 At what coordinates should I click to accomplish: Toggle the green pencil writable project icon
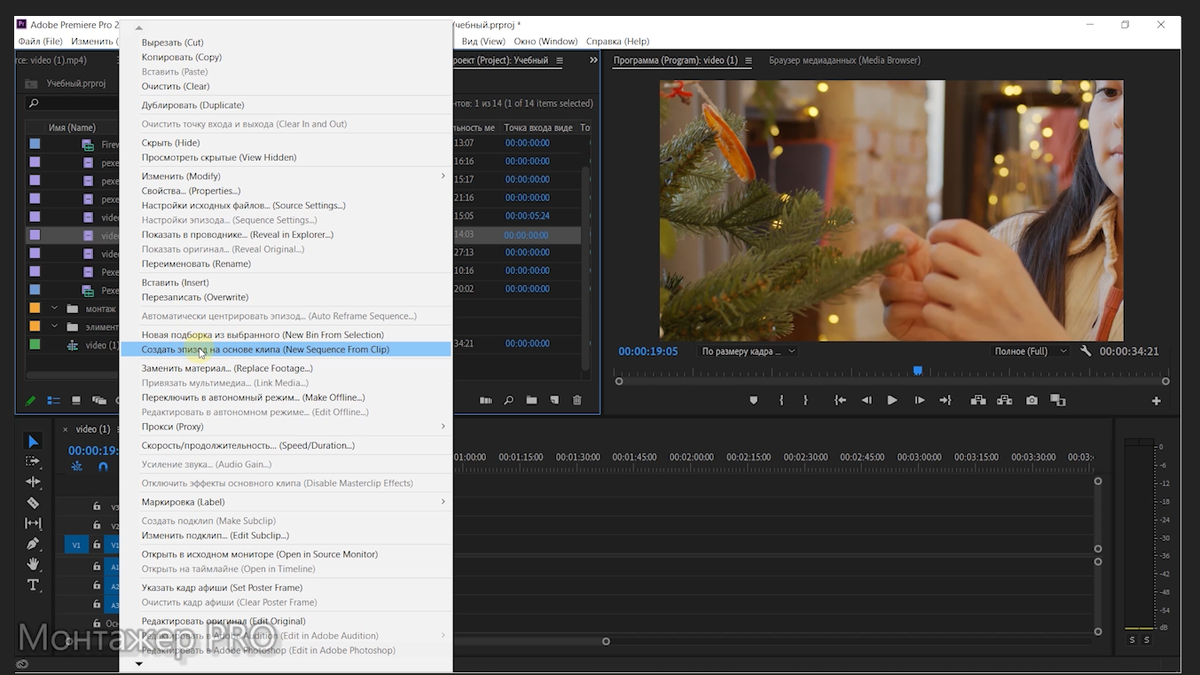[x=31, y=400]
